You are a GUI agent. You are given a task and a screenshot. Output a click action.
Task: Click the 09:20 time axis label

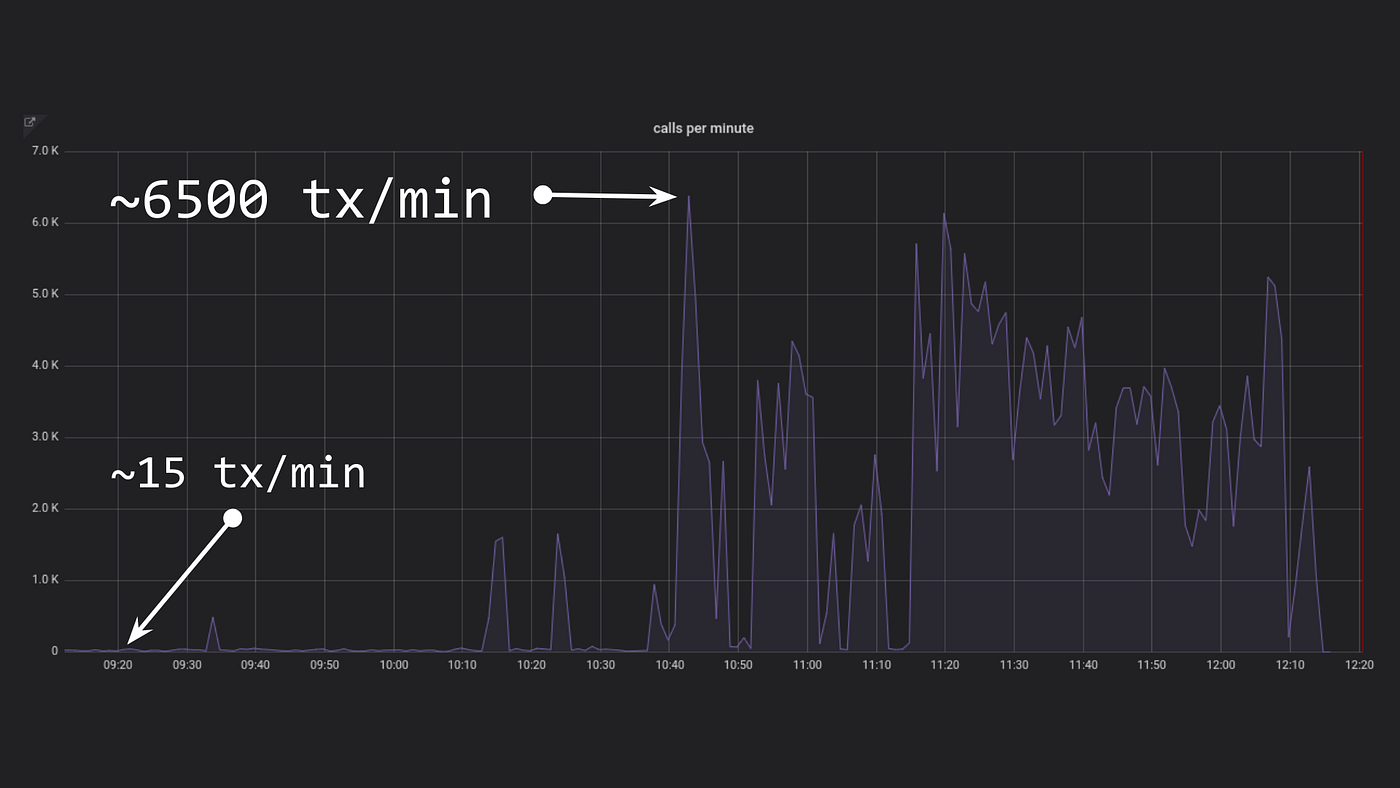tap(118, 665)
